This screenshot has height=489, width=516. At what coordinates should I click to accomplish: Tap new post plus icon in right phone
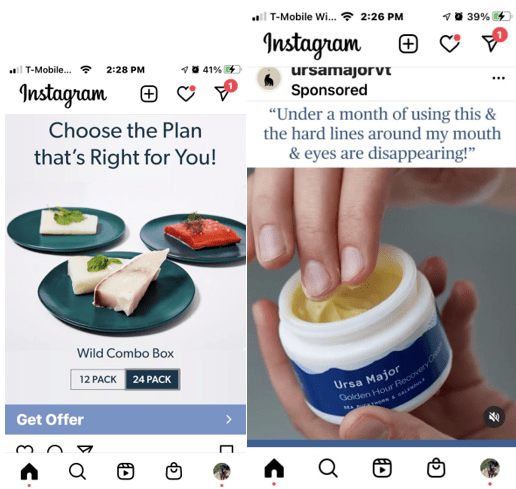[x=408, y=44]
